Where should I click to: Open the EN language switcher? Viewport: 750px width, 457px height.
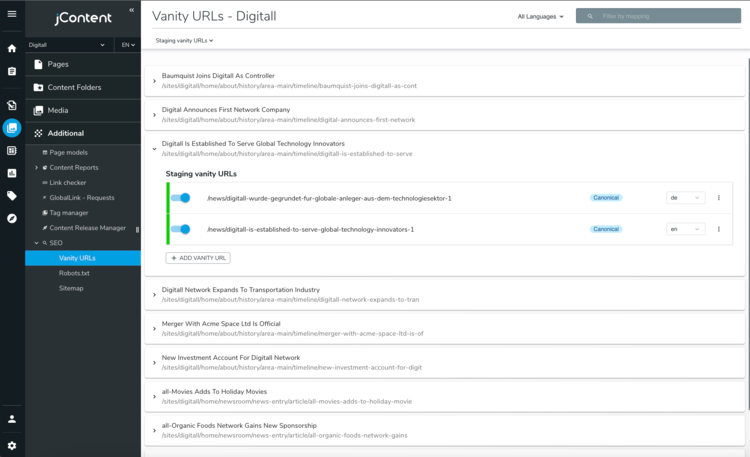[x=128, y=45]
